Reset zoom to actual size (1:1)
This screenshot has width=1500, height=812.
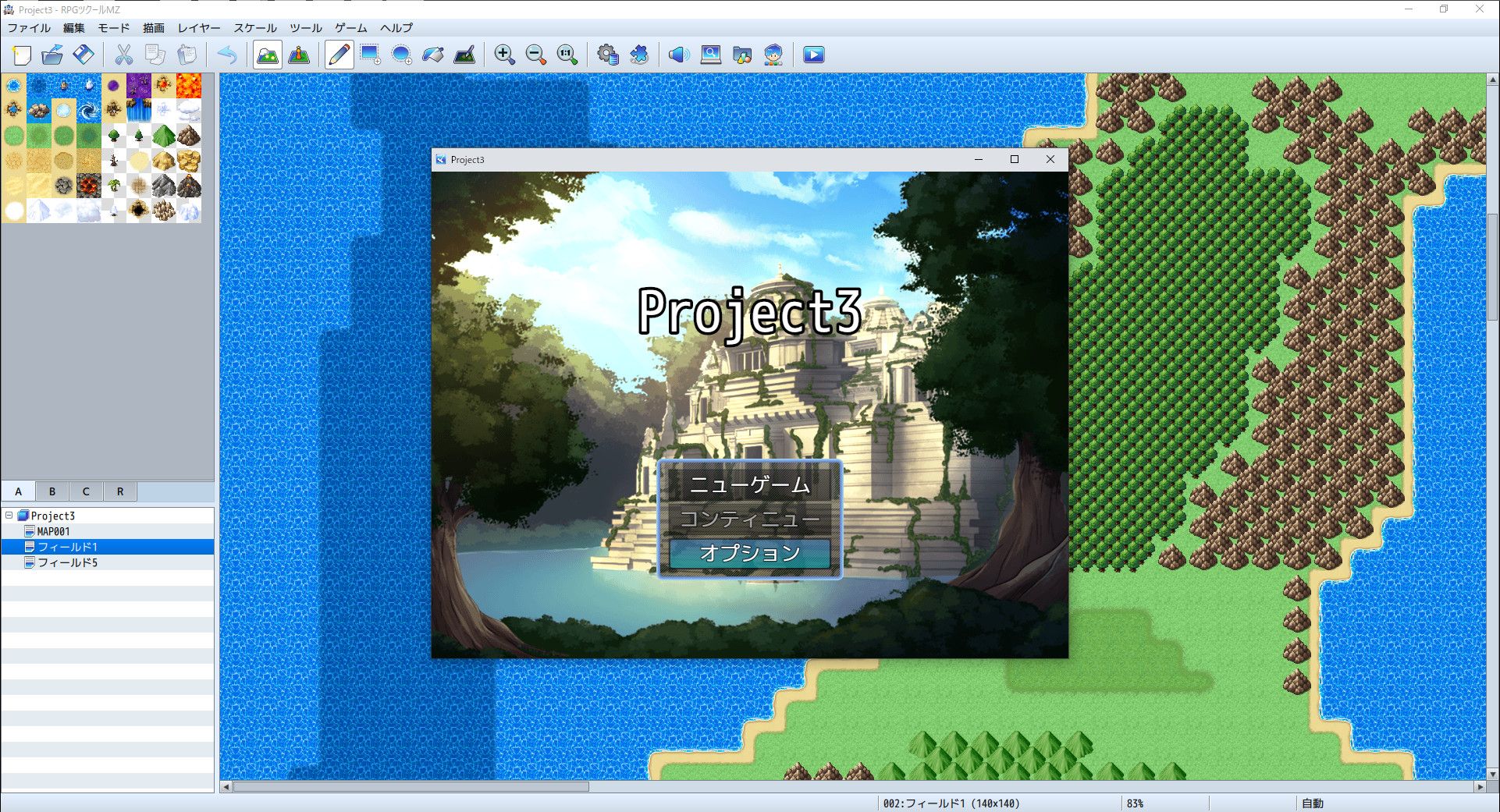click(567, 55)
